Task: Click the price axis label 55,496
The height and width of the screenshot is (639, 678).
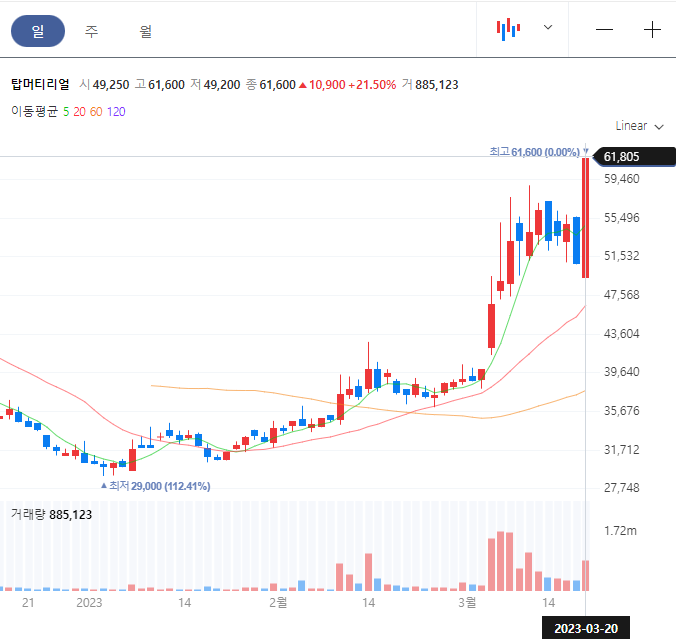Action: tap(621, 218)
